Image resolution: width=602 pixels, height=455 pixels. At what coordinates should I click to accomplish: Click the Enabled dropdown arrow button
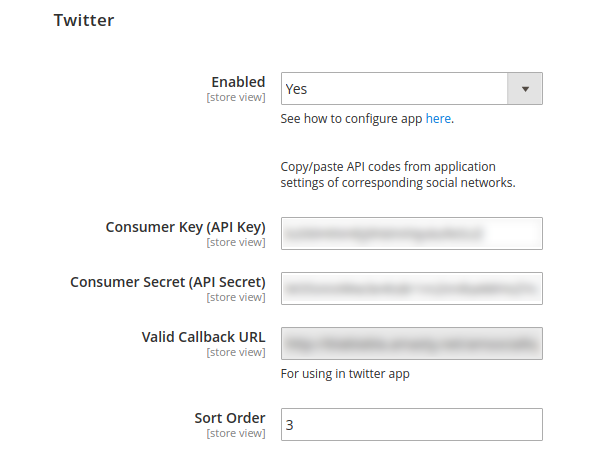(525, 89)
